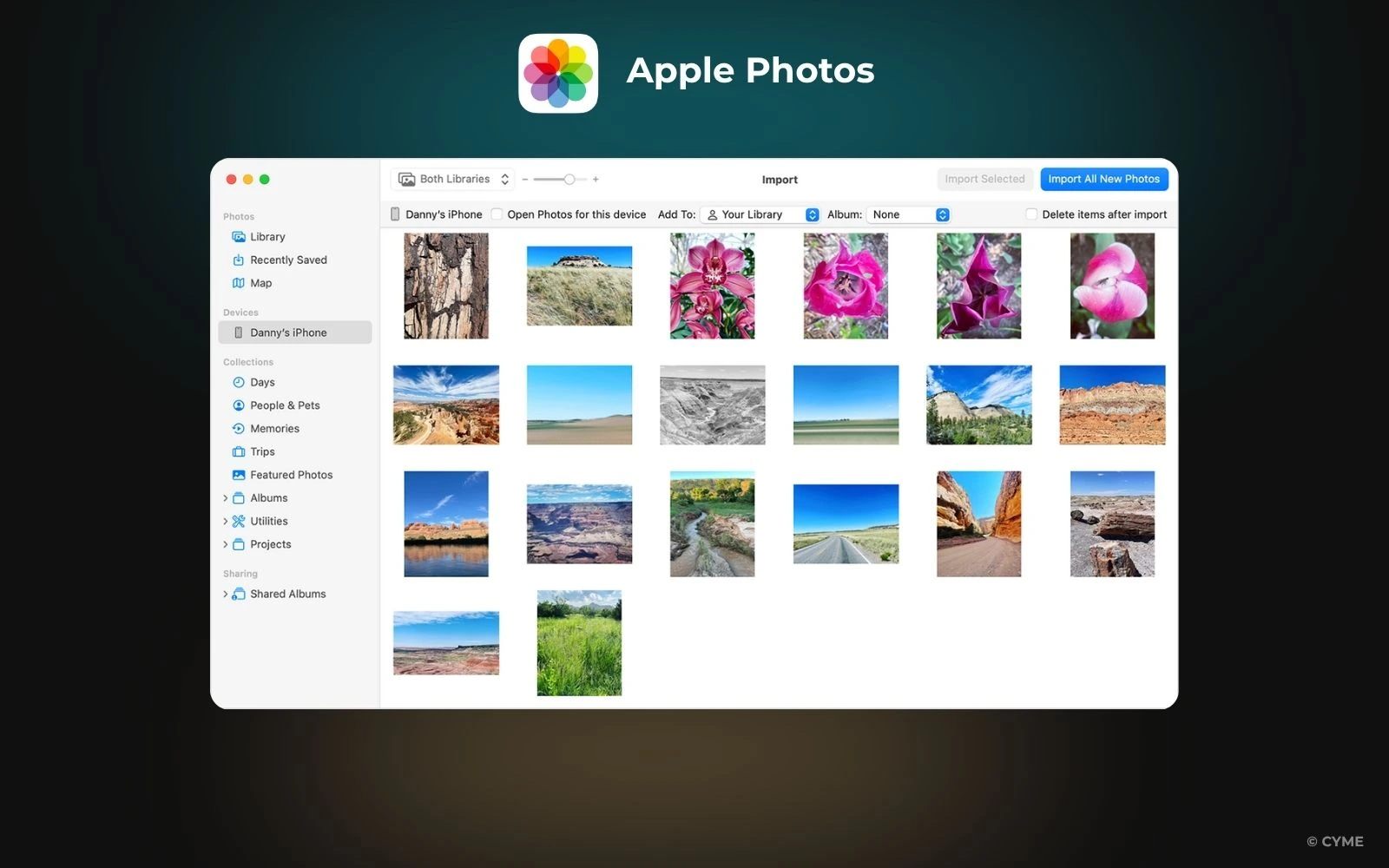Open the People & Pets collection
1389x868 pixels.
[x=286, y=405]
